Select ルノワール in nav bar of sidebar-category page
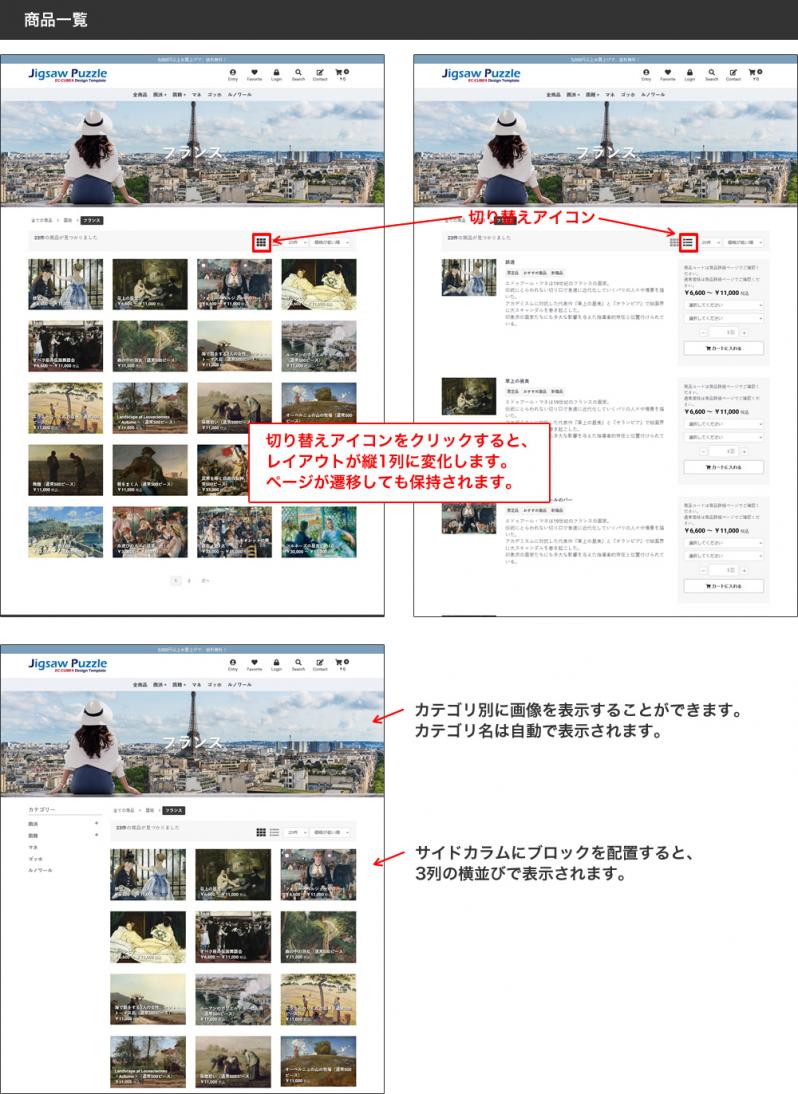The width and height of the screenshot is (798, 1094). (x=239, y=684)
